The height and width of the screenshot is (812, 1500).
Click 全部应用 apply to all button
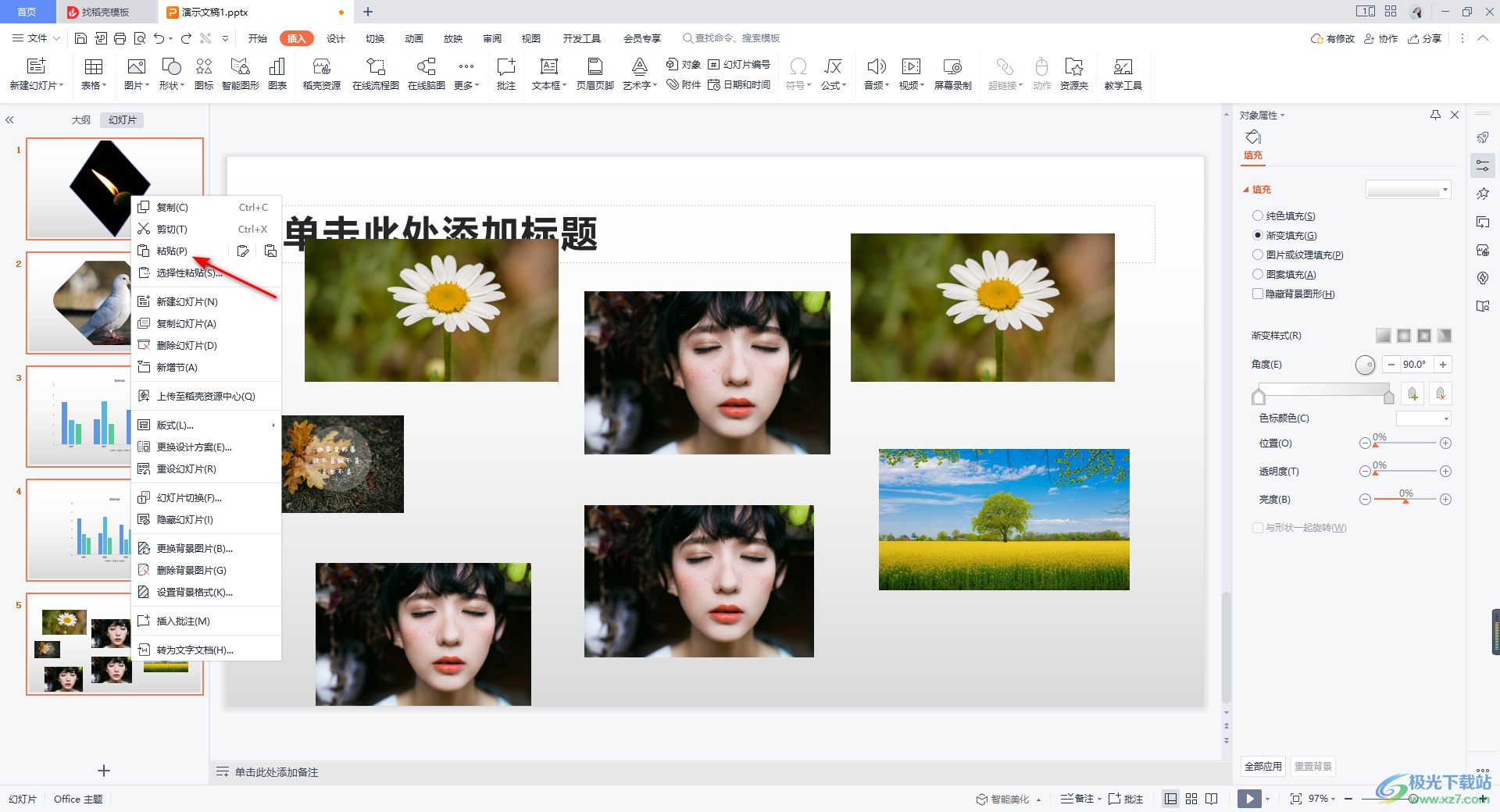(1263, 767)
